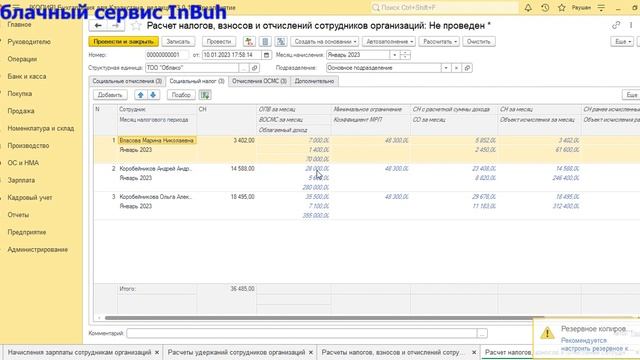Close the Начисления зарплаты сотрудникам организаций tab
This screenshot has width=640, height=360.
coord(157,352)
